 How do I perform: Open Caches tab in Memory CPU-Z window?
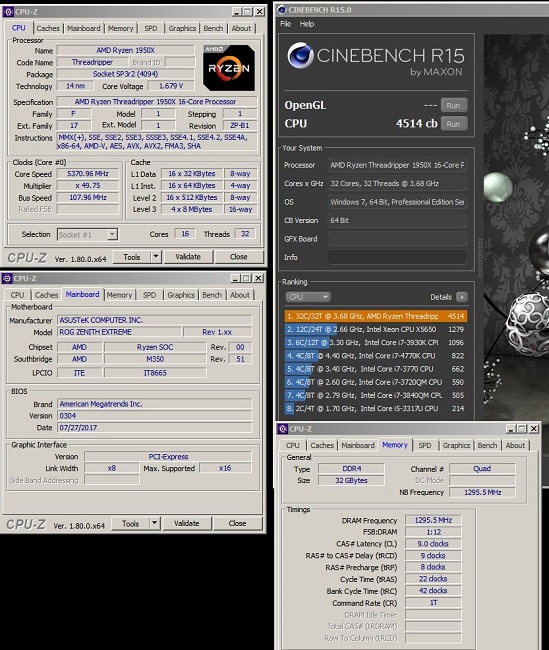322,445
